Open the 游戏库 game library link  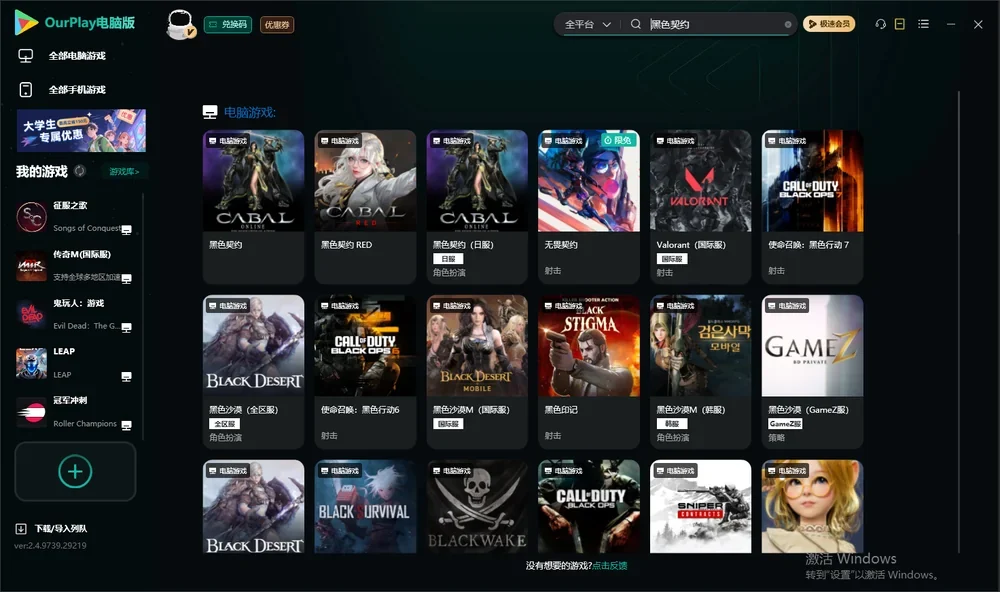point(124,172)
